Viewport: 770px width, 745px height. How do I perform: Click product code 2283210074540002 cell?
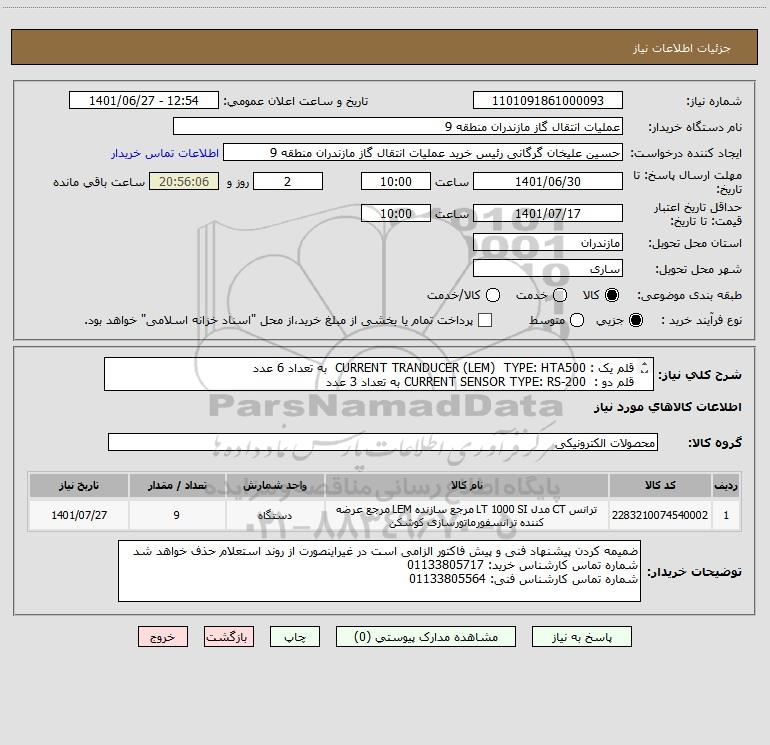[x=660, y=515]
